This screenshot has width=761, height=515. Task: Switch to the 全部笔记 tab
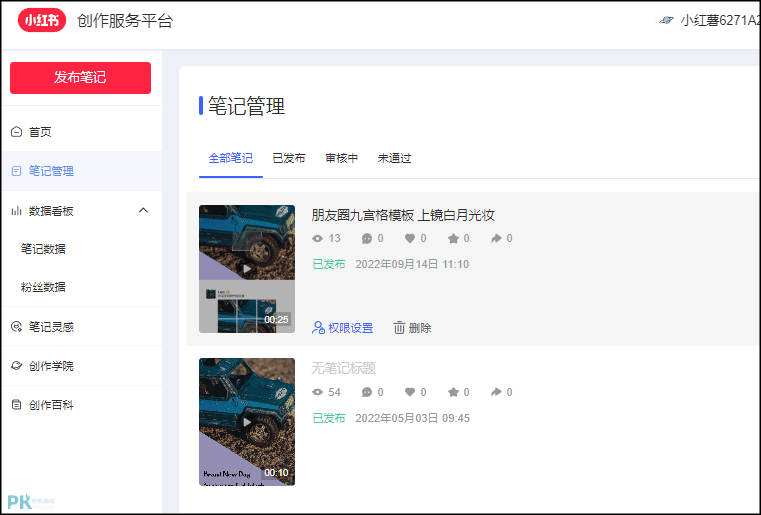231,158
